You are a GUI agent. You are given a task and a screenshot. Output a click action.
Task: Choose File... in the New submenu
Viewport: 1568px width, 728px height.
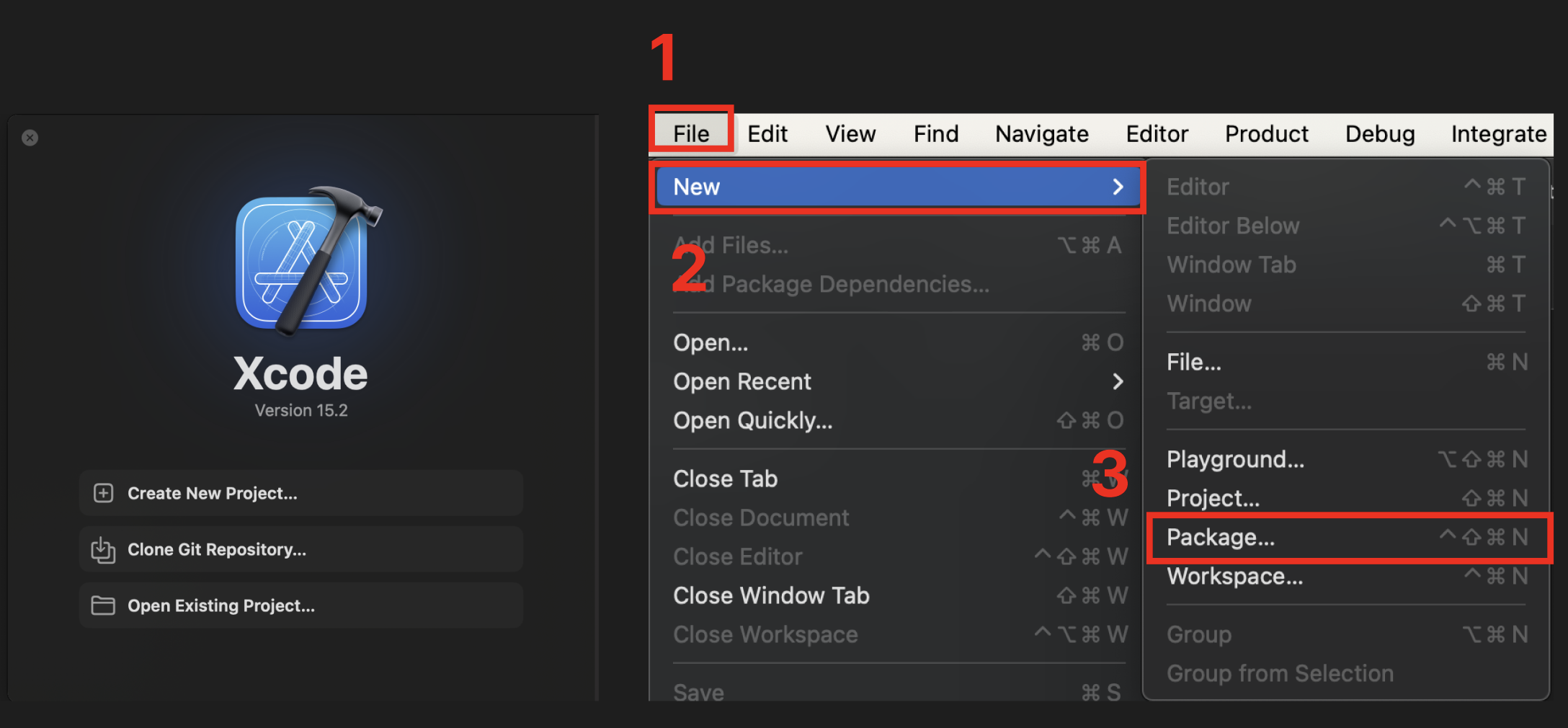point(1346,362)
